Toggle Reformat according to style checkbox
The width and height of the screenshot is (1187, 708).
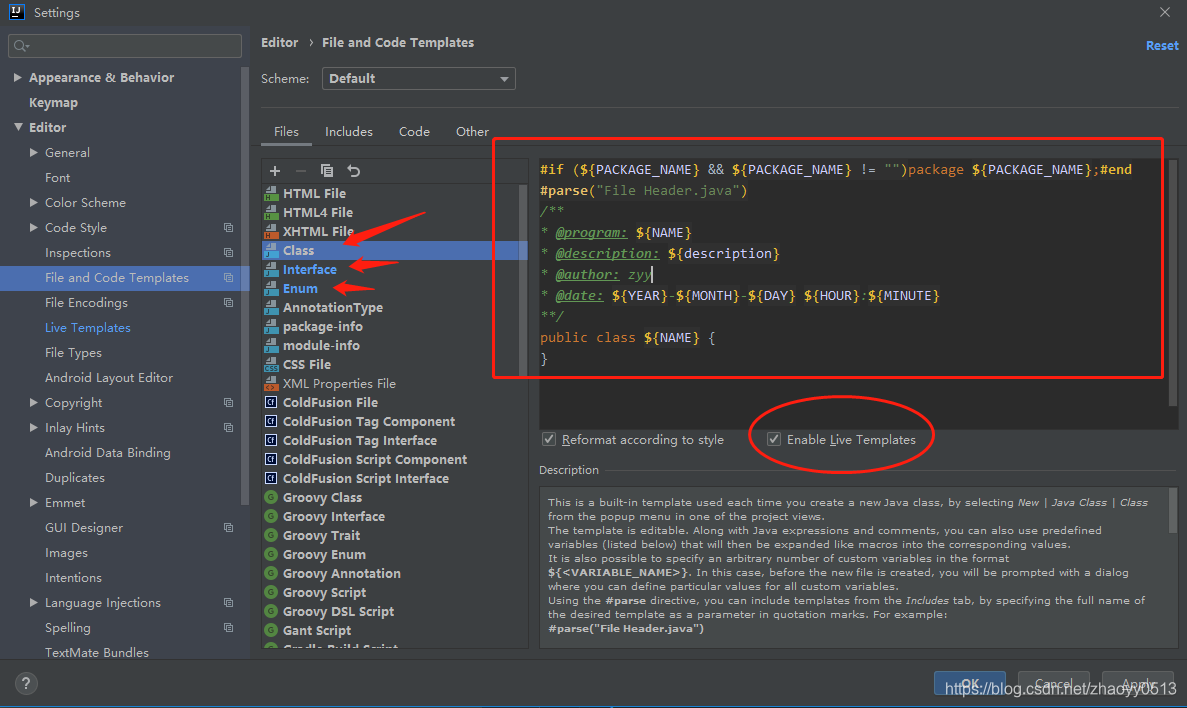coord(549,439)
